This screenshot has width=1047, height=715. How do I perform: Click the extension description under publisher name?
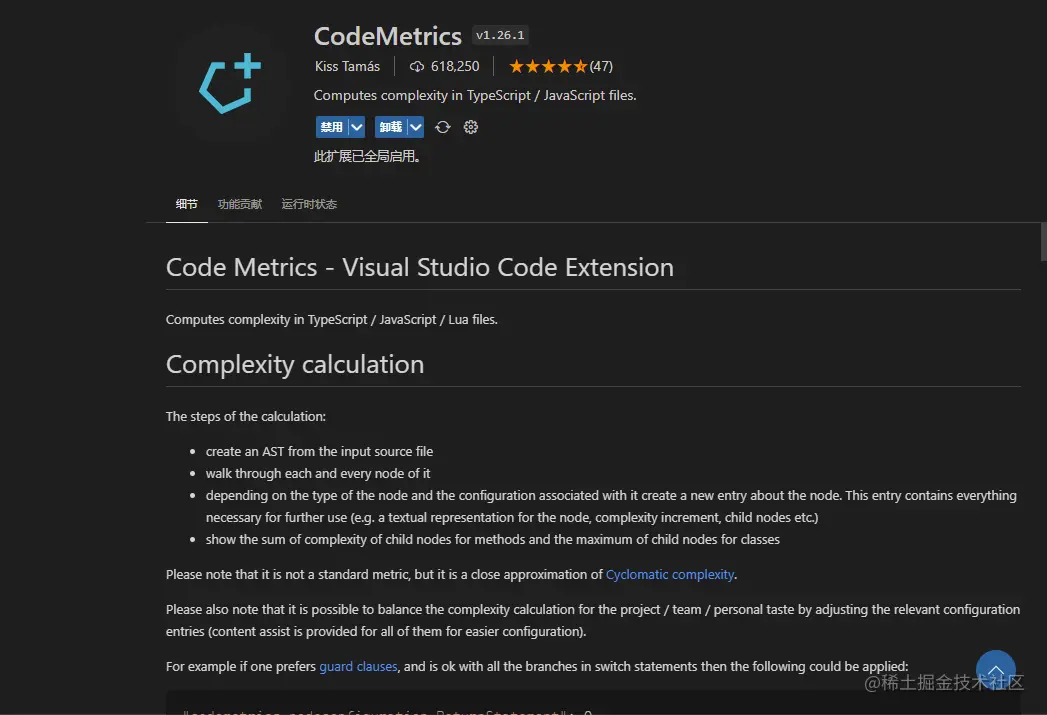pos(475,95)
